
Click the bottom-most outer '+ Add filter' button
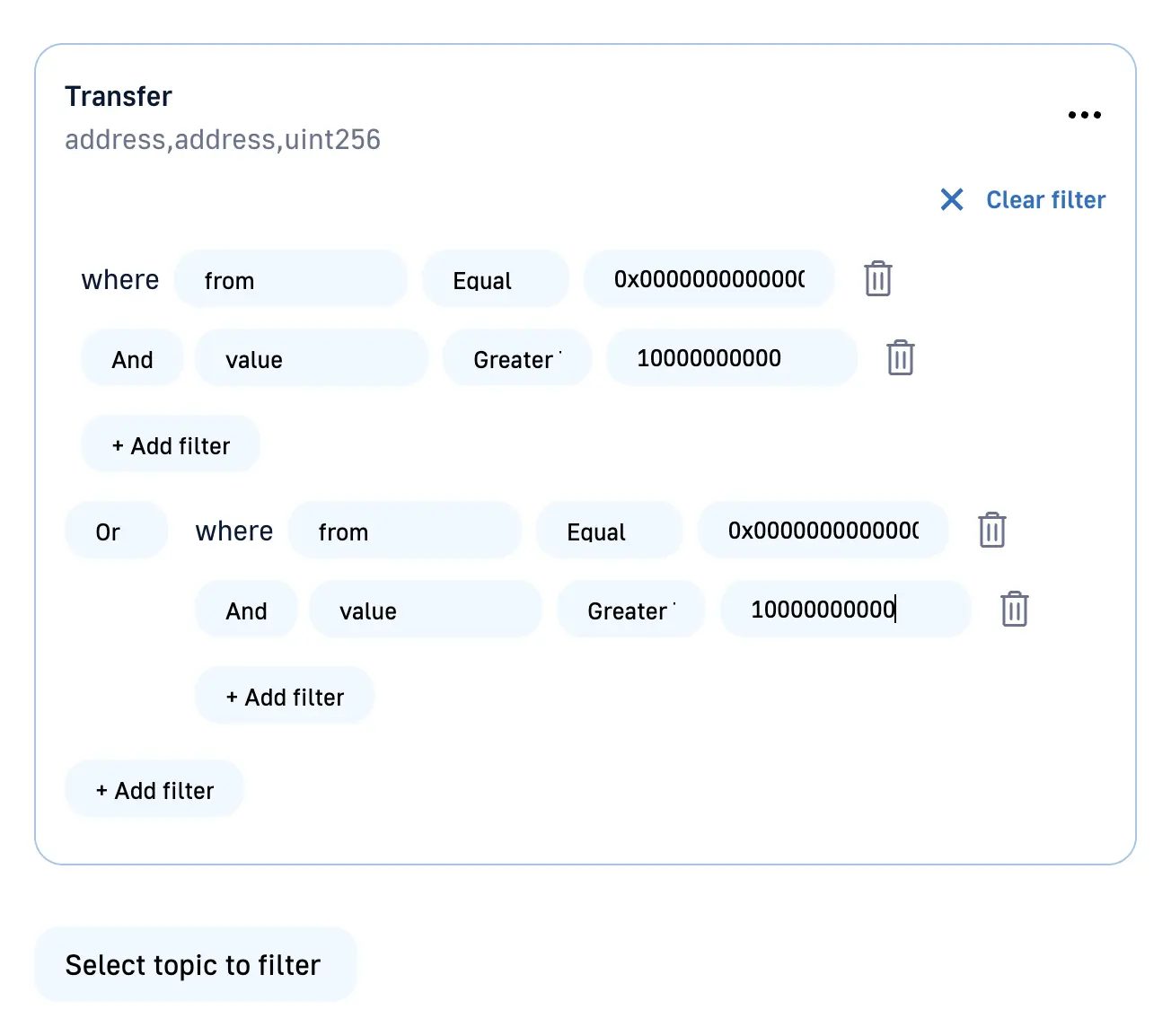[154, 790]
